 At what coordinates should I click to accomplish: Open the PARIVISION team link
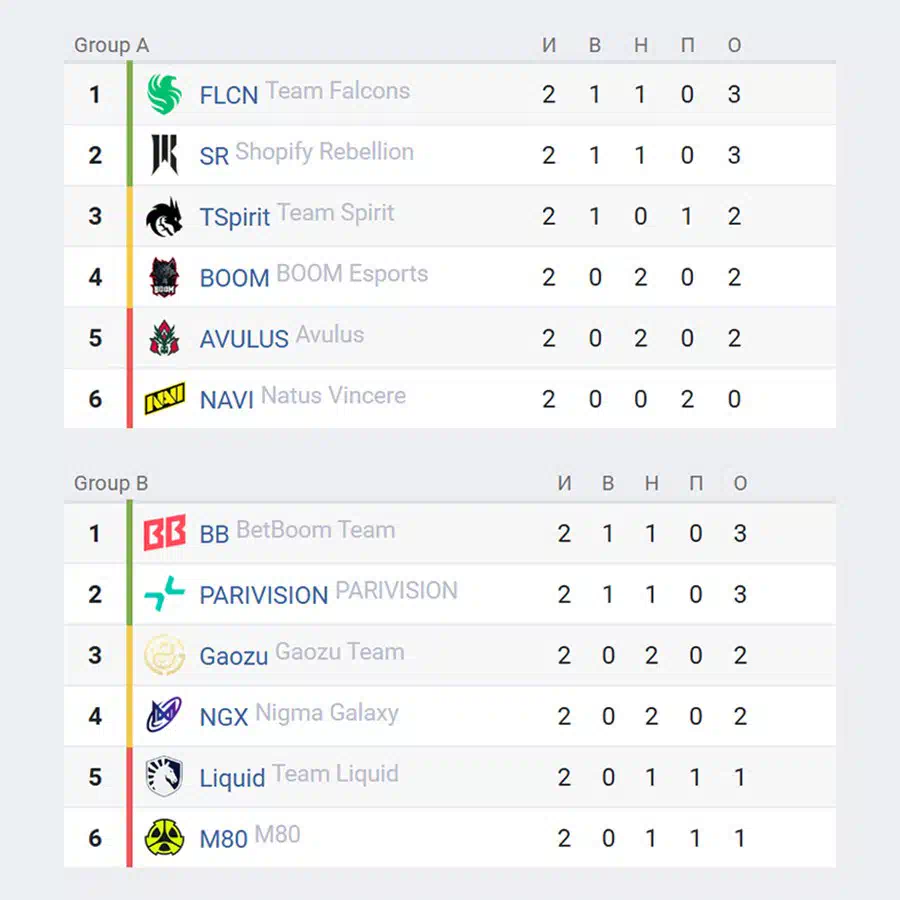coord(263,595)
